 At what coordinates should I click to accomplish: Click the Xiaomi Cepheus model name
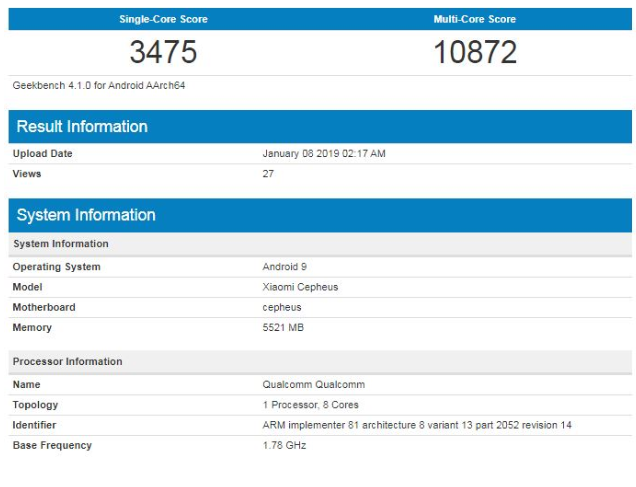300,287
